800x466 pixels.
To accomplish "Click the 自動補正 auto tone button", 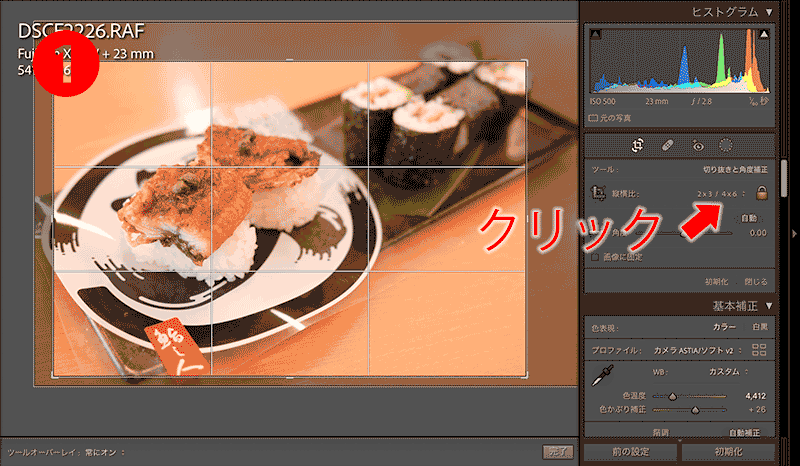I will pos(744,433).
